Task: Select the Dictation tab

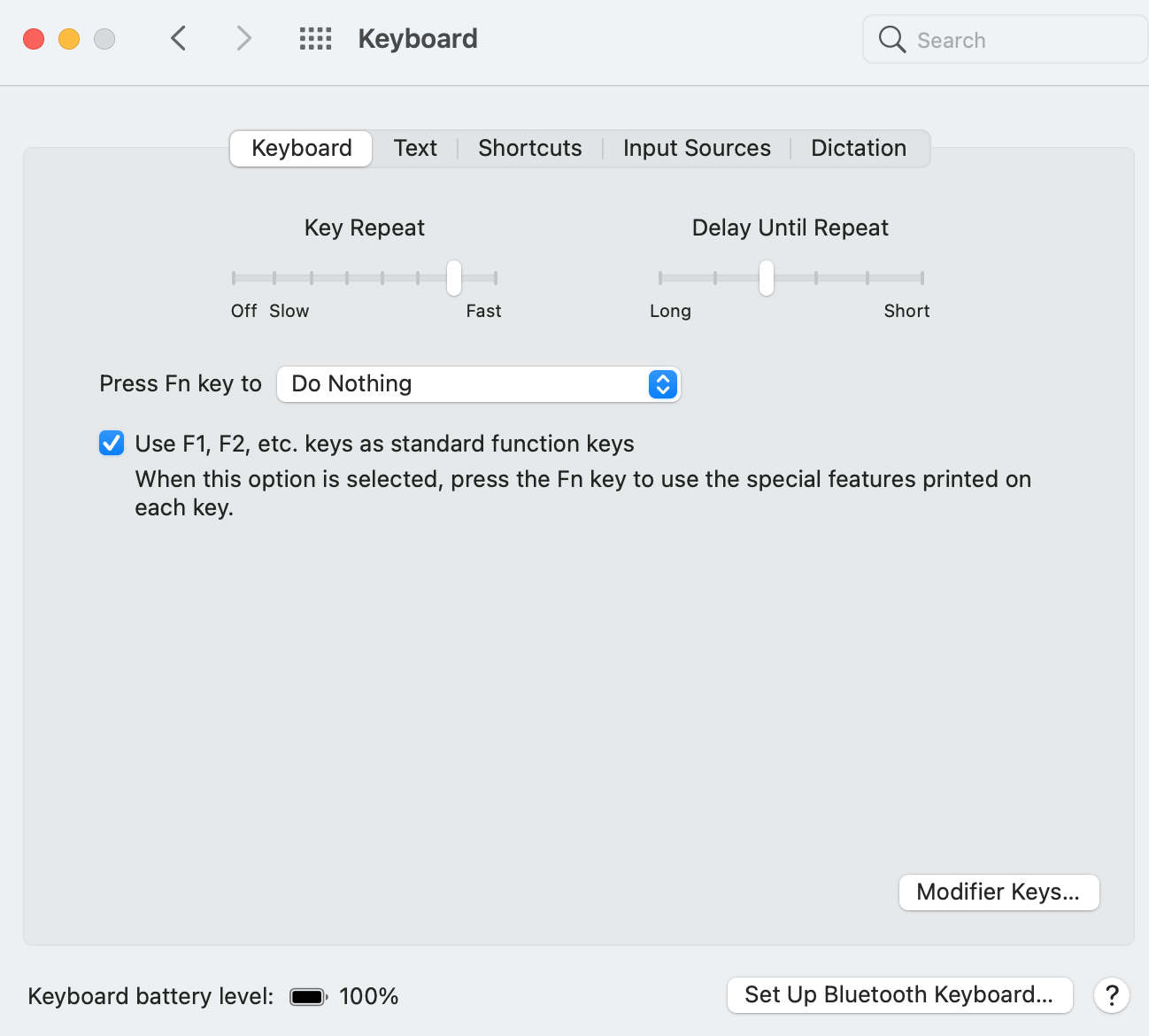Action: tap(858, 148)
